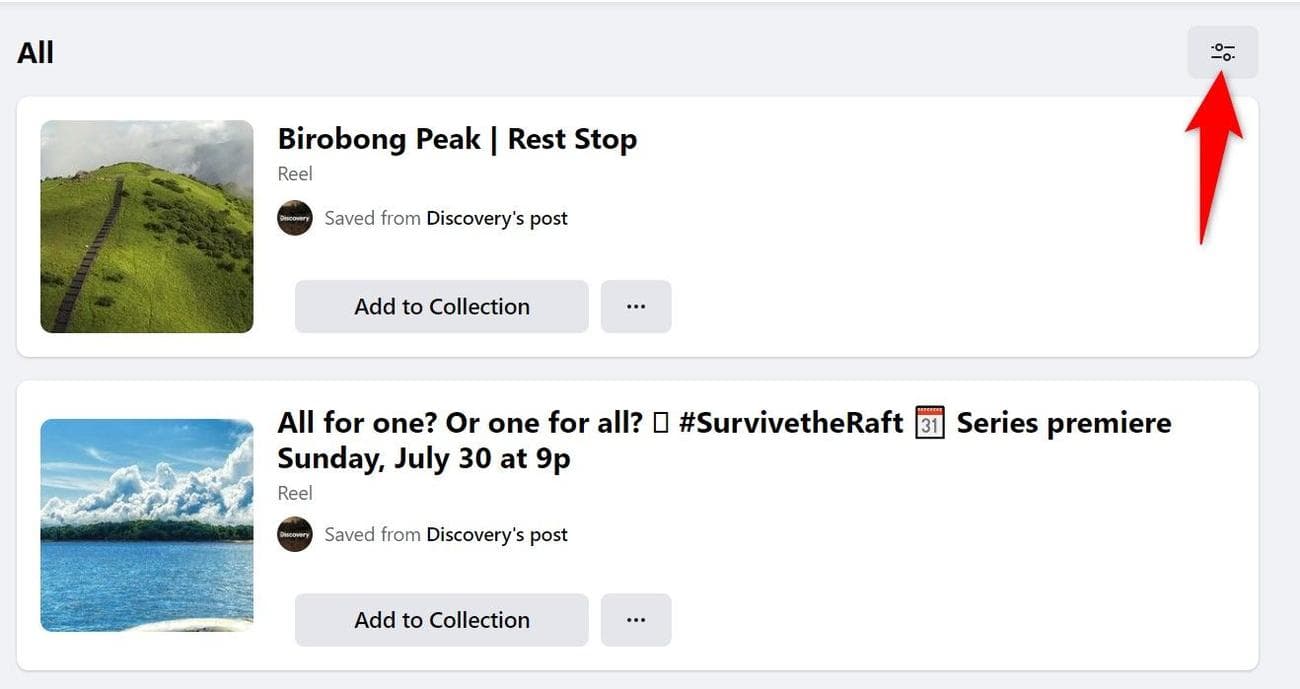Open more options for Birobong Peak reel
Viewport: 1300px width, 689px height.
tap(636, 307)
